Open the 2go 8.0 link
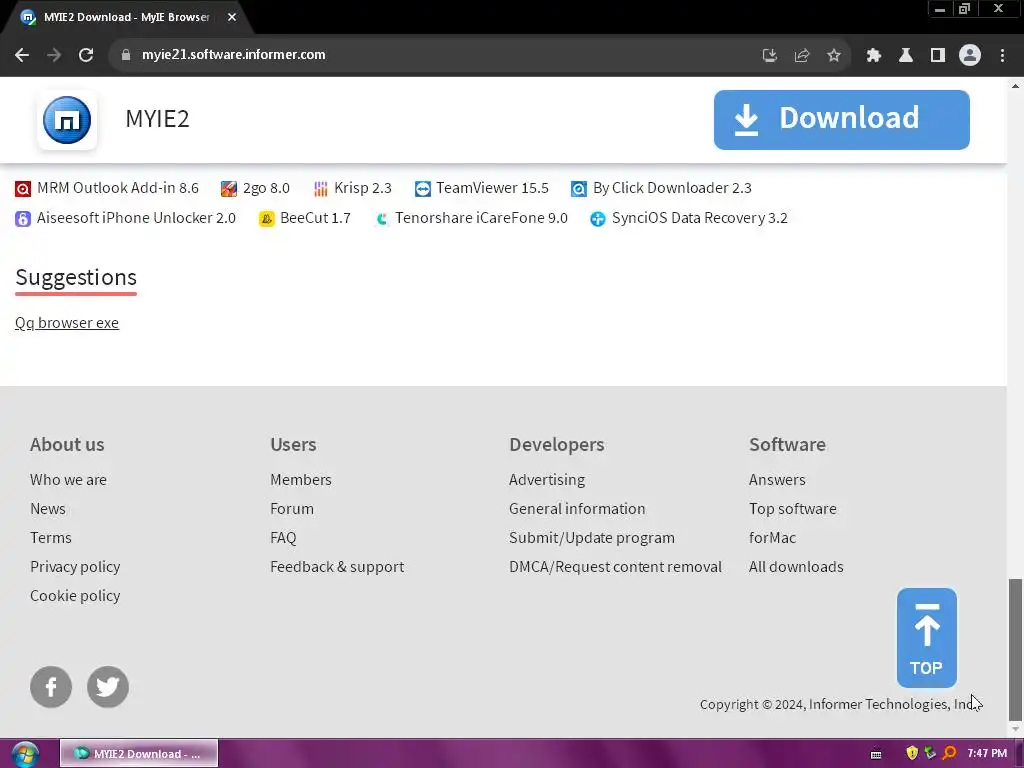The image size is (1024, 768). coord(266,188)
